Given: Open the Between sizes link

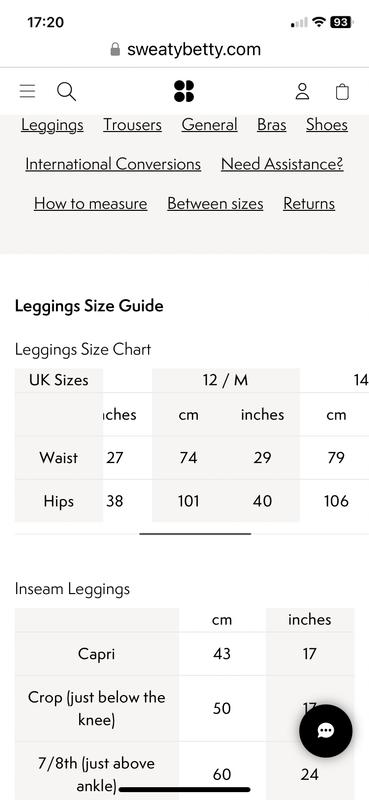Looking at the screenshot, I should [x=215, y=204].
